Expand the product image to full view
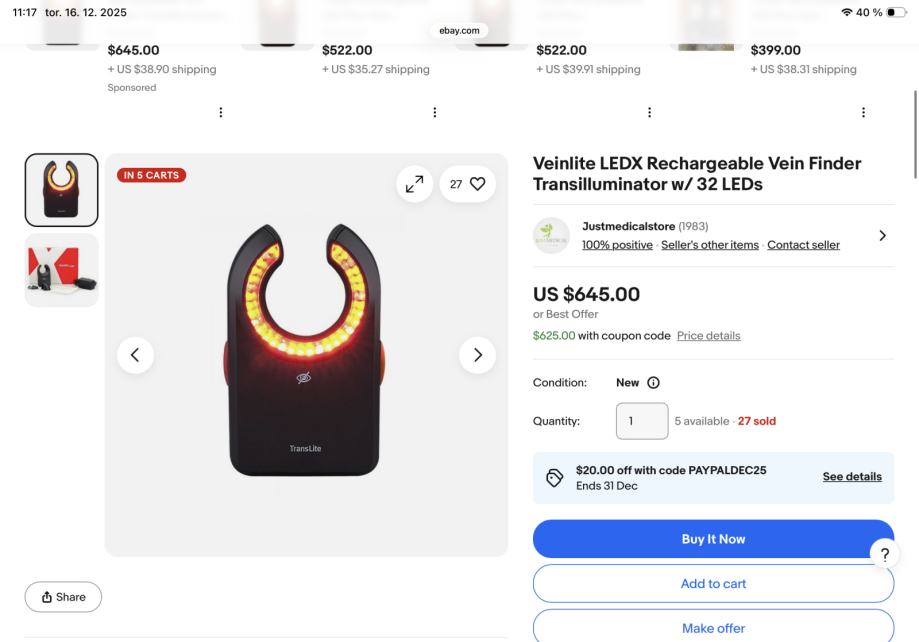Viewport: 919px width, 642px height. 414,184
